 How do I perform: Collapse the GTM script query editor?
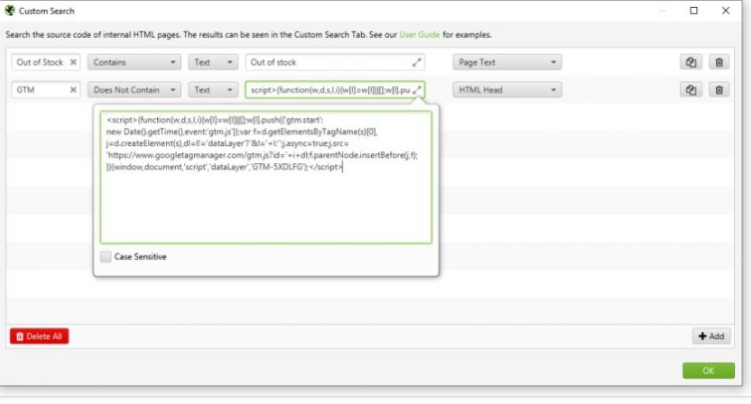click(417, 90)
